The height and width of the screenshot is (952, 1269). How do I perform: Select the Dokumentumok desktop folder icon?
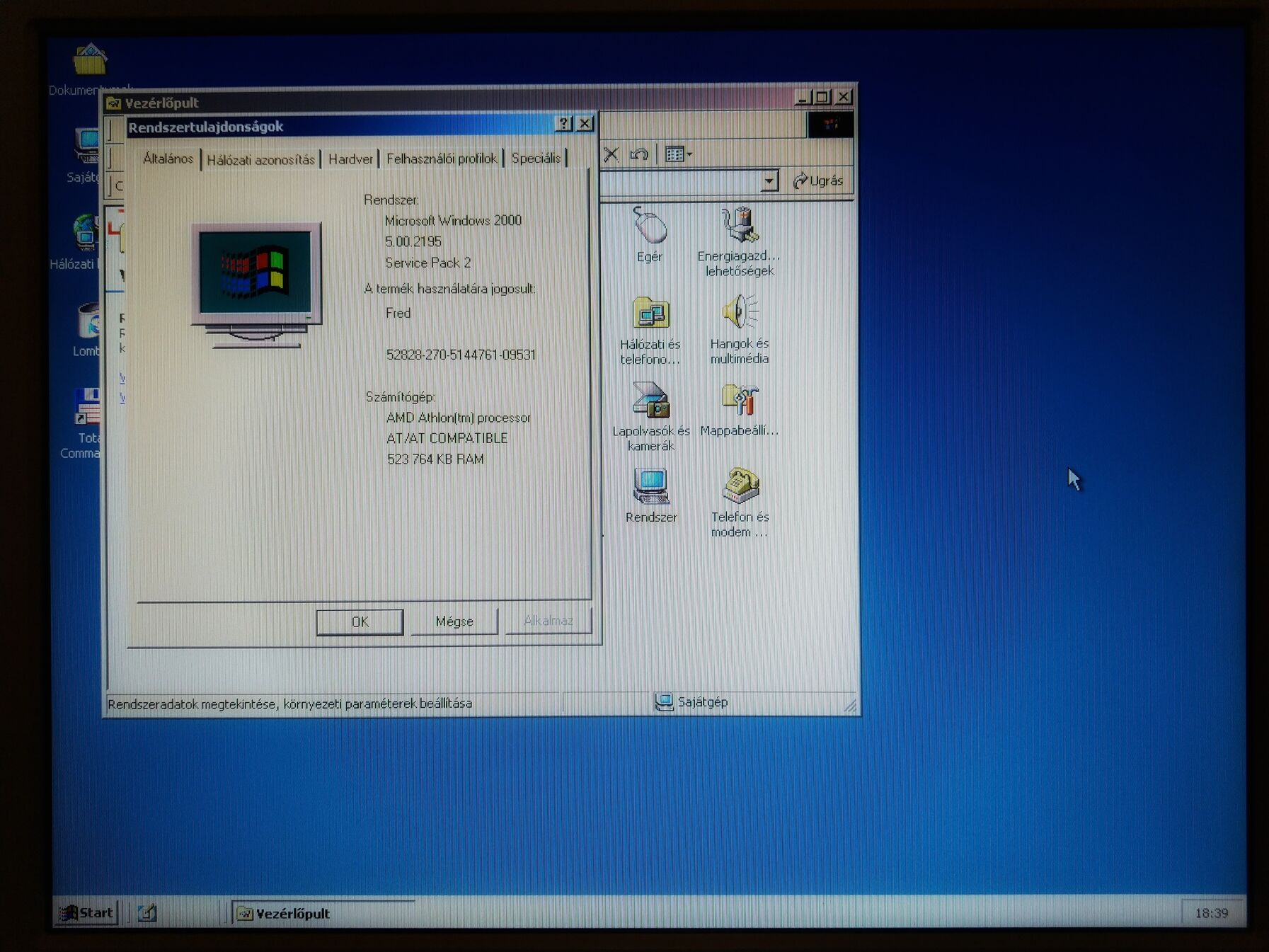(89, 69)
